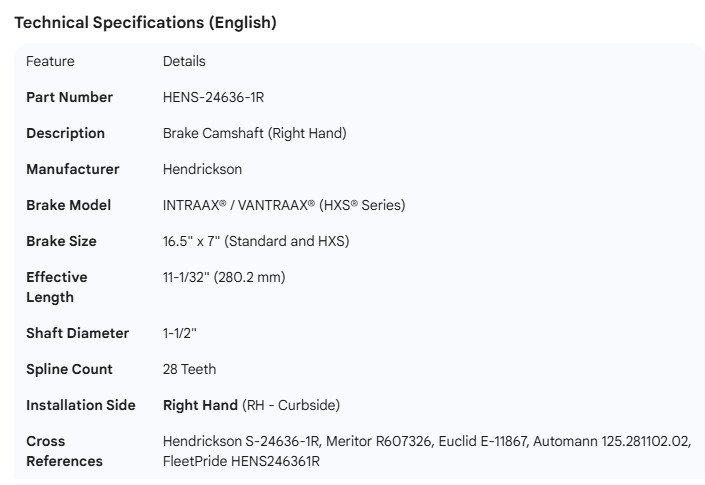Screen dimensions: 705x485
Task: Select the Brake Camshaft (Right Hand) text
Action: [254, 133]
